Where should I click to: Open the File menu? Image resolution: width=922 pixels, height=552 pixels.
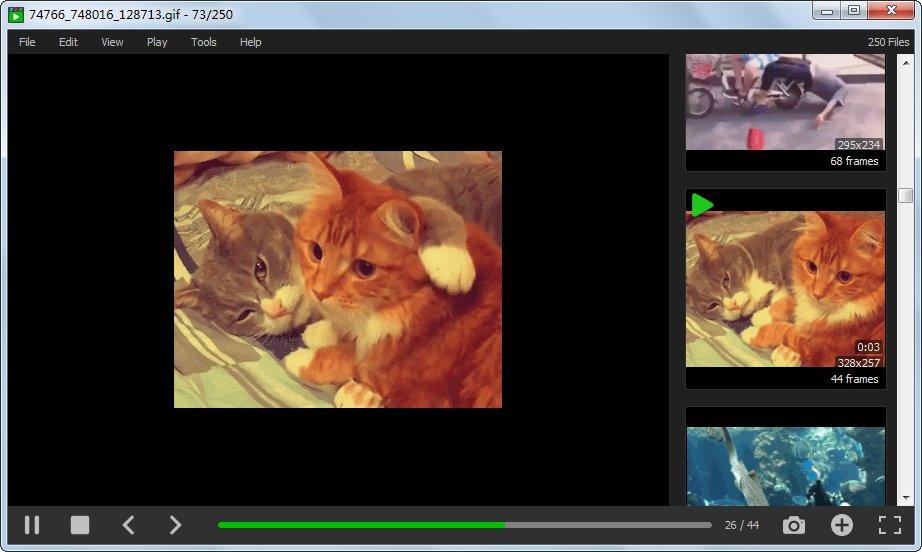pos(27,42)
